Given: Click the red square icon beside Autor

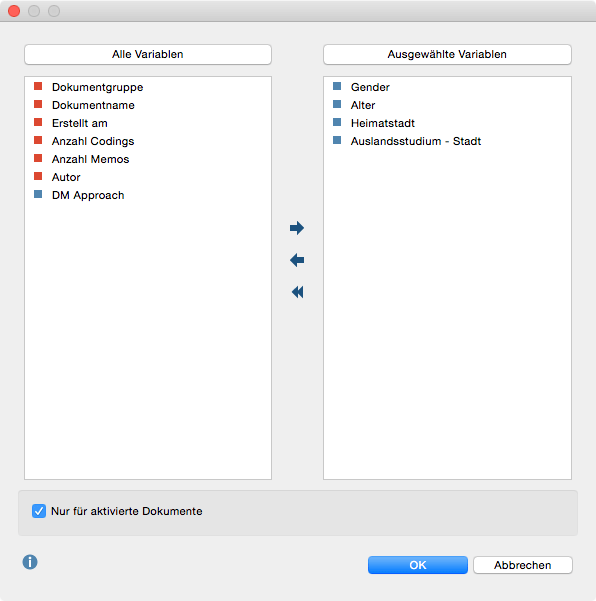Looking at the screenshot, I should [x=38, y=176].
